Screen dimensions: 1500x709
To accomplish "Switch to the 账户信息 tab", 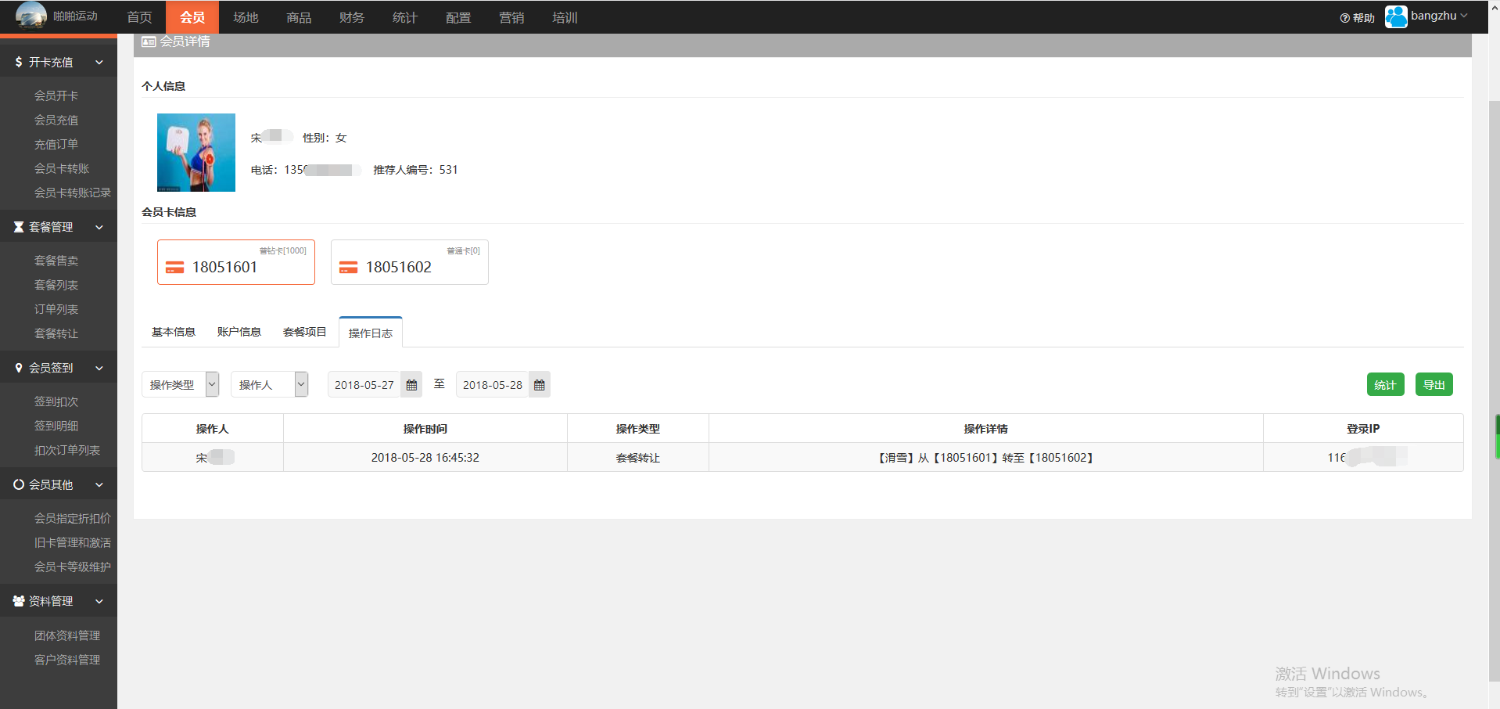I will 239,332.
